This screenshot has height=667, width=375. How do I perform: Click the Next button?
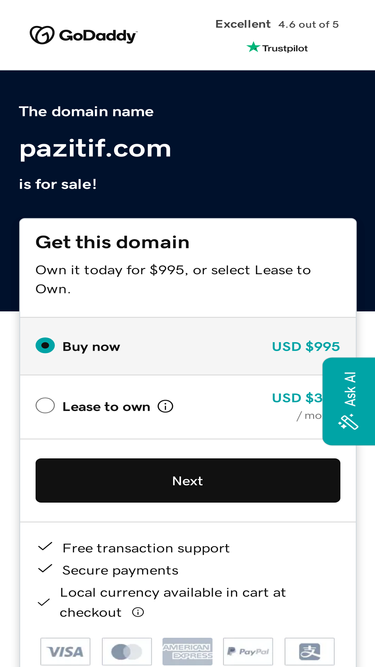pyautogui.click(x=188, y=480)
